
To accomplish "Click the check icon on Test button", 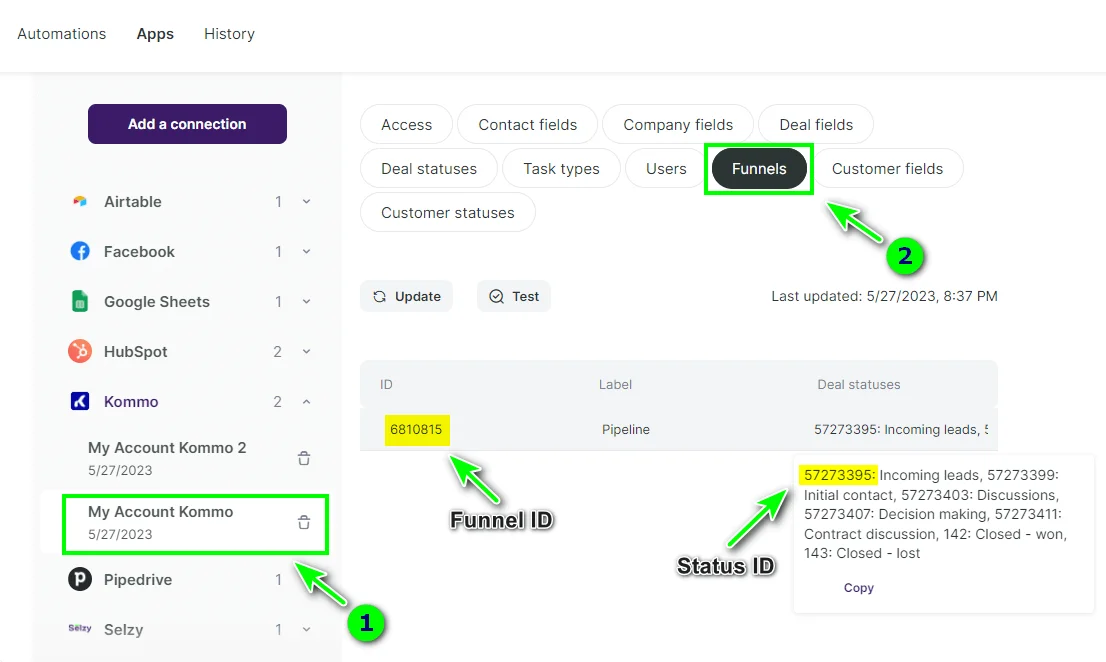I will coord(495,296).
